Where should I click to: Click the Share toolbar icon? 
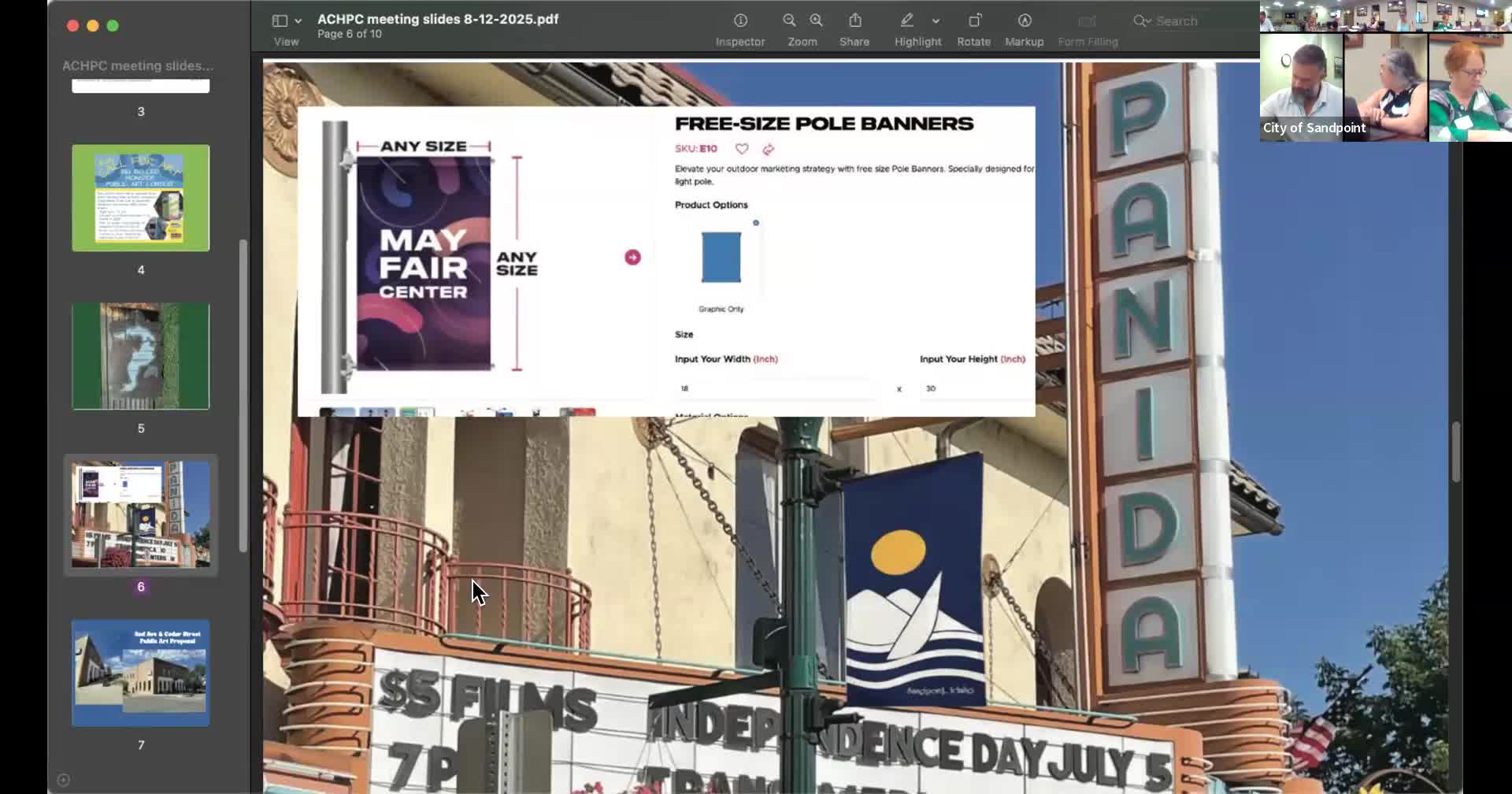tap(855, 20)
